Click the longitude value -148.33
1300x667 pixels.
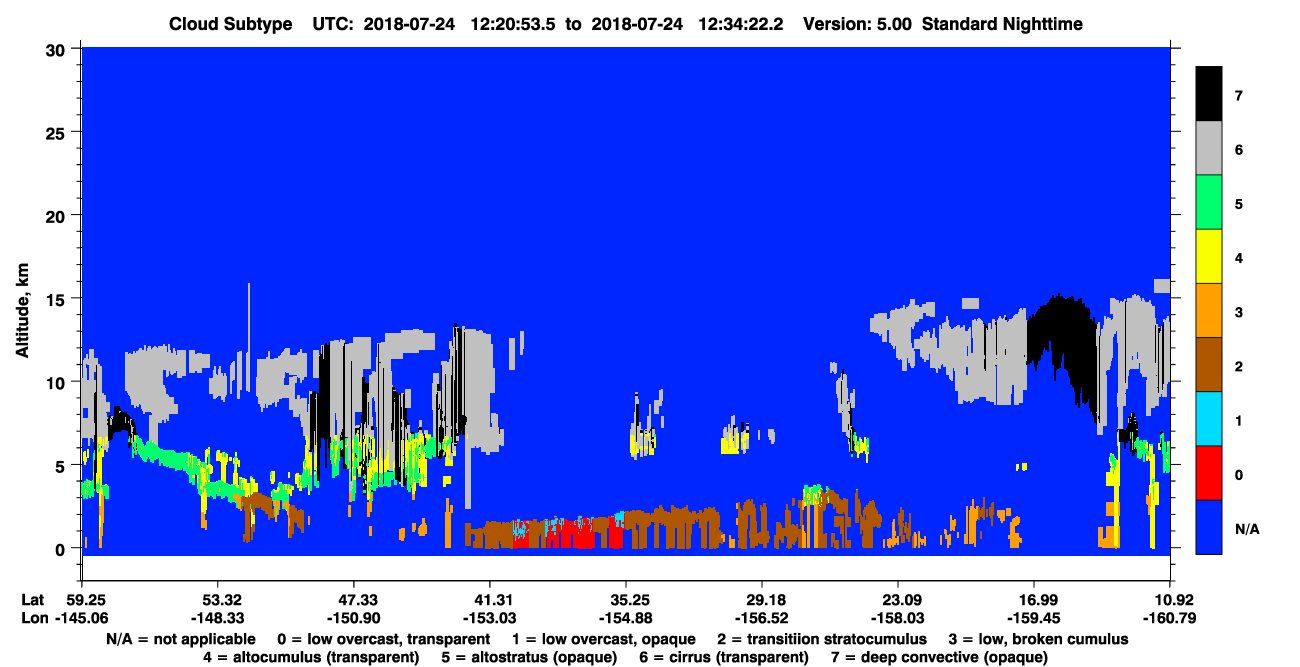click(x=217, y=618)
